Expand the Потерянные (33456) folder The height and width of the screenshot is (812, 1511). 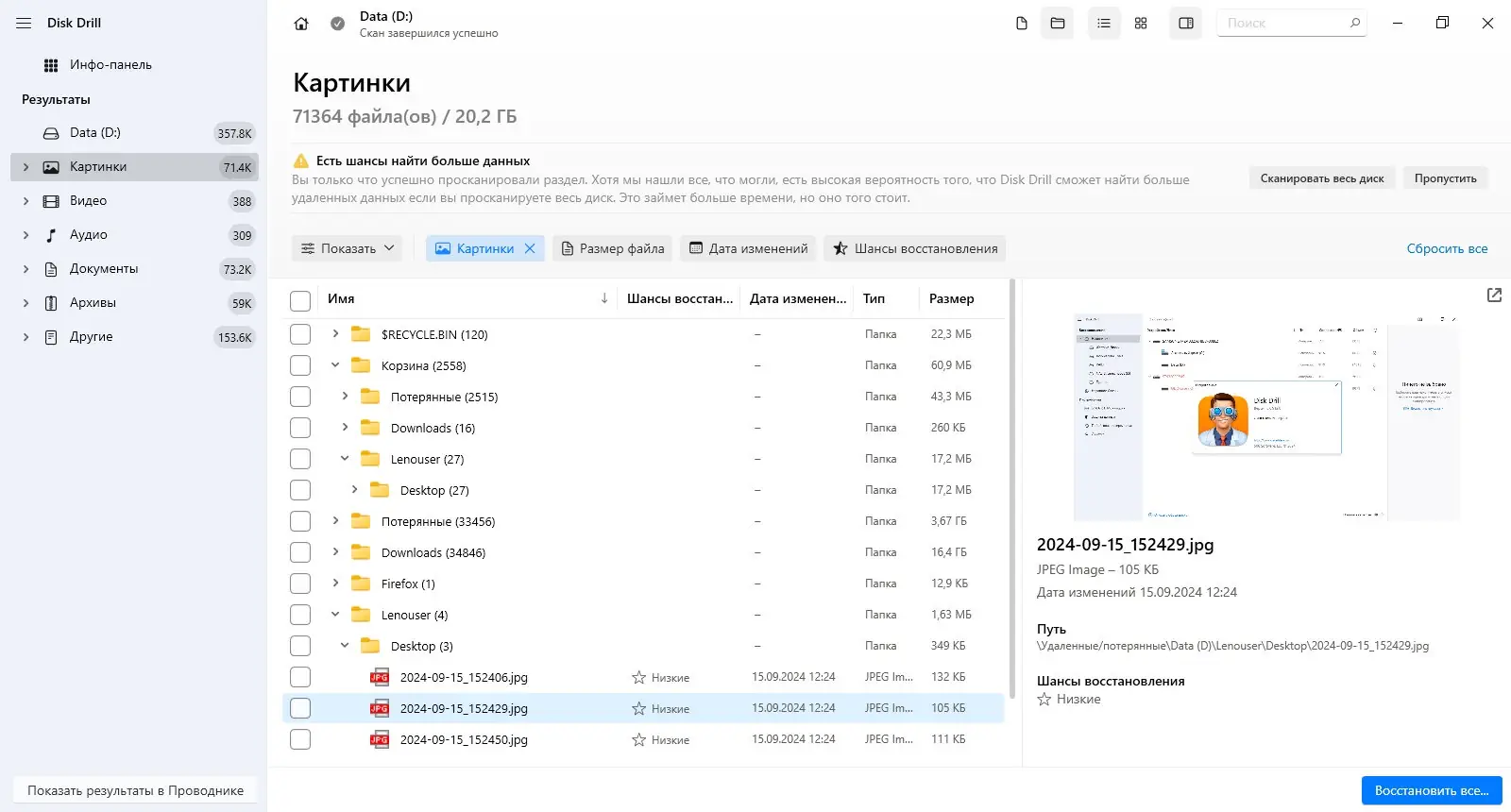pos(335,520)
